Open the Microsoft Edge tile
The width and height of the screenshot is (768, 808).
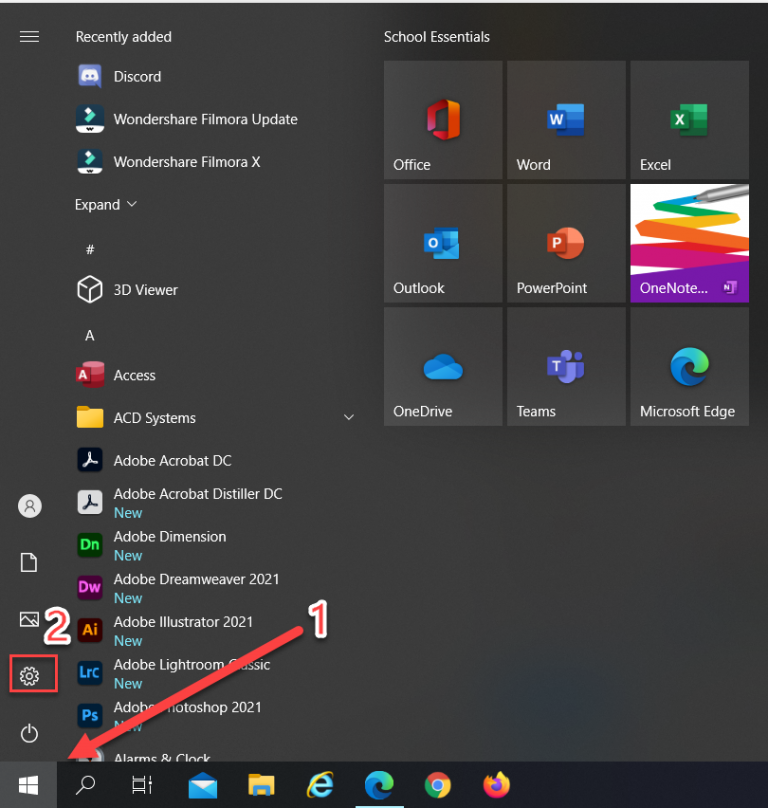689,366
